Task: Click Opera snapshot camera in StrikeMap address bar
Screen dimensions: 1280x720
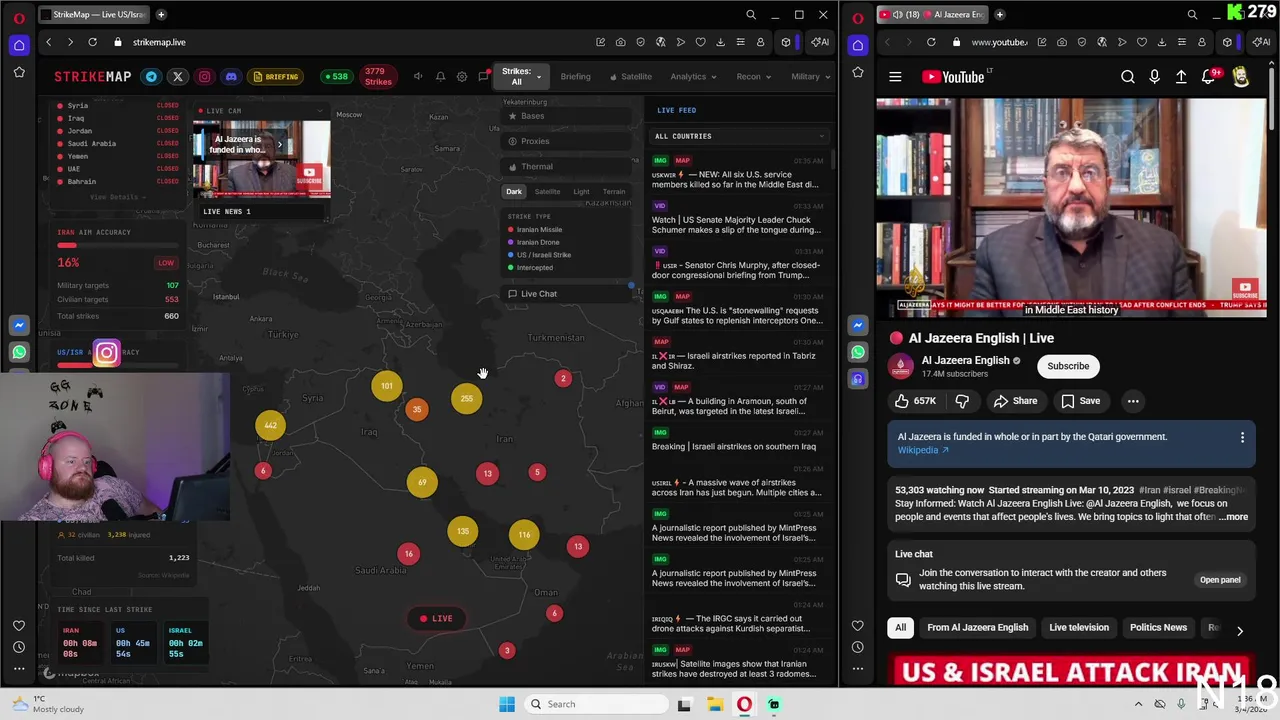Action: tap(621, 42)
